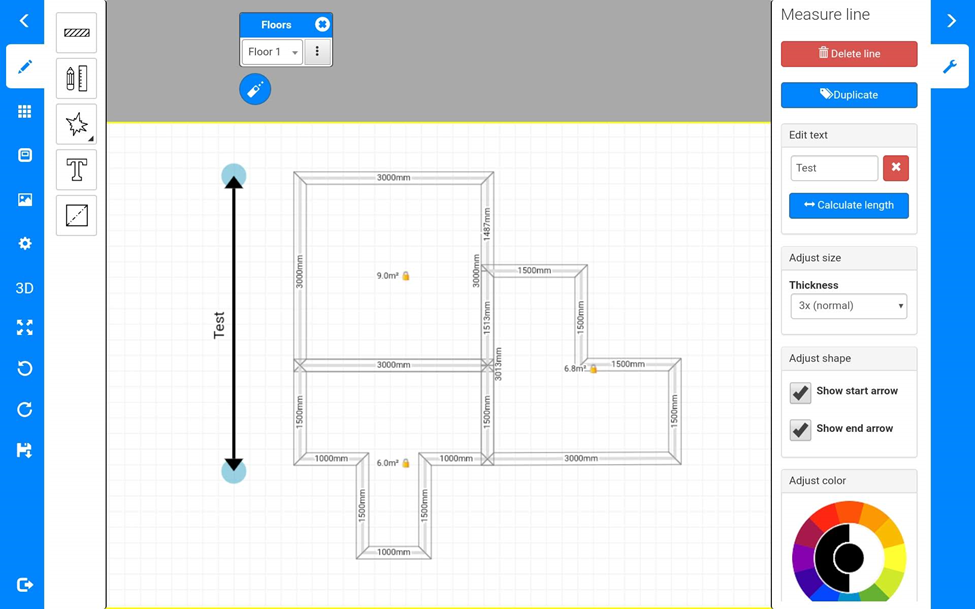Click the Delete line button
Viewport: 975px width, 609px height.
(848, 54)
